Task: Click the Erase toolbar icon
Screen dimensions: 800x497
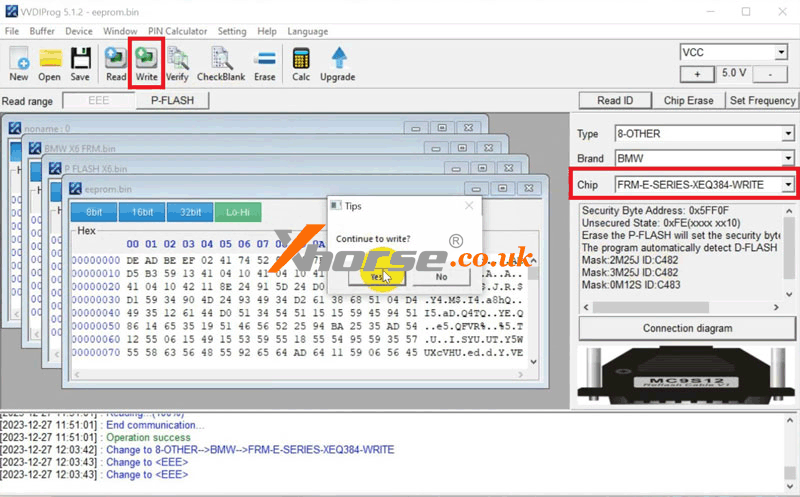Action: coord(265,63)
